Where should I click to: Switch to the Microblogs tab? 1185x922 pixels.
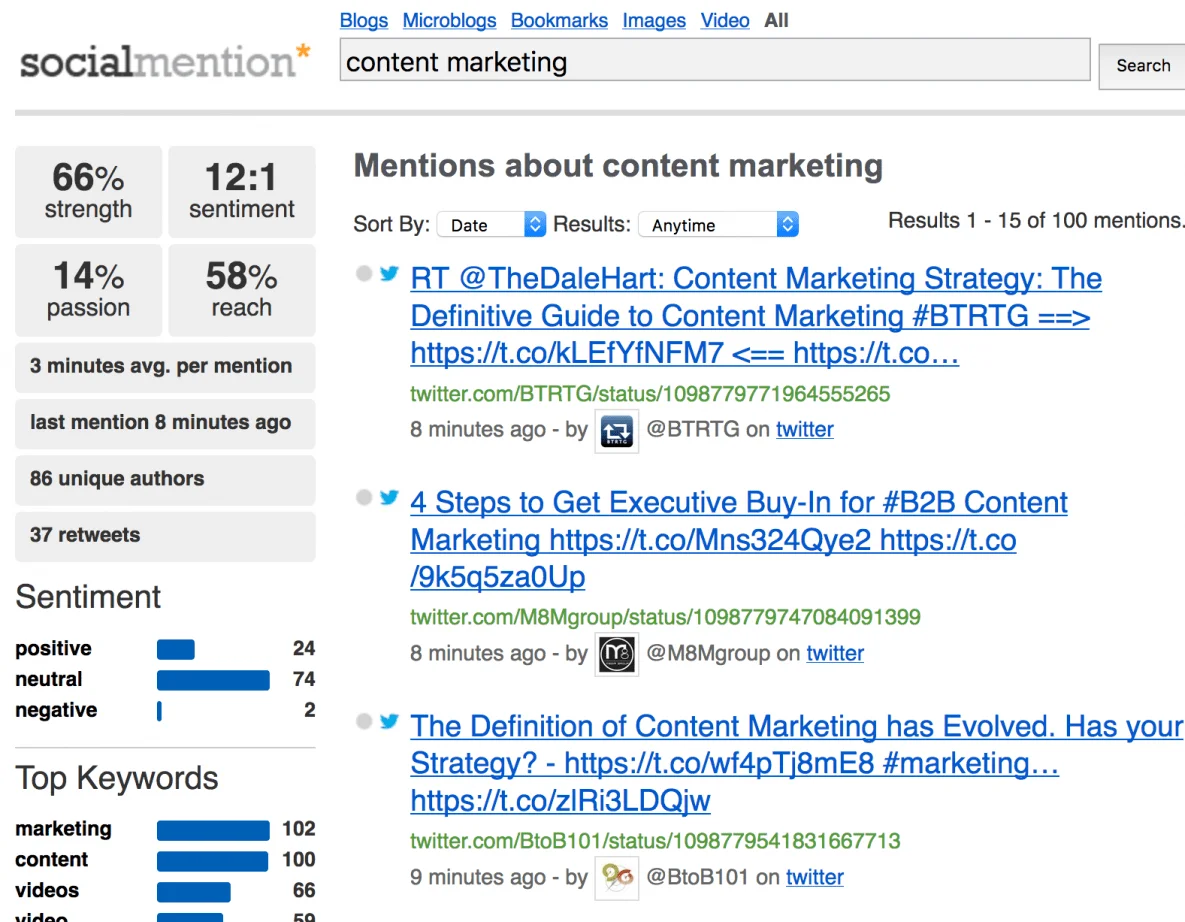click(449, 20)
